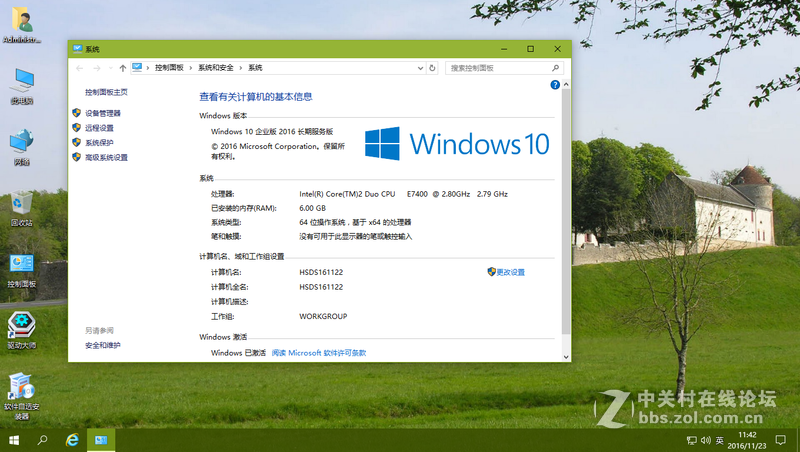Click the System window title bar icon
The image size is (800, 452).
(x=77, y=49)
